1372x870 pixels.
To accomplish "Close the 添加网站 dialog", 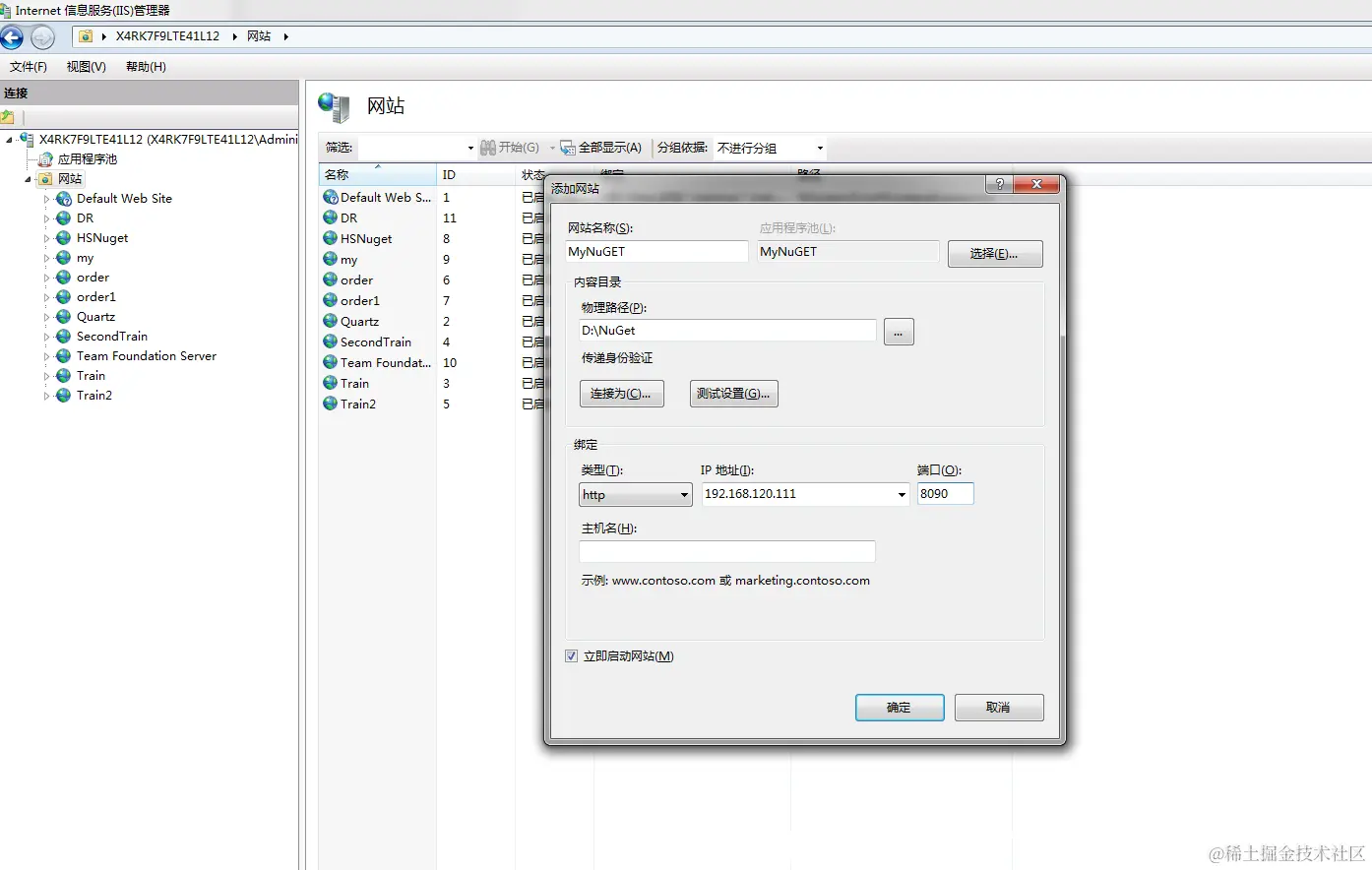I will point(1036,184).
